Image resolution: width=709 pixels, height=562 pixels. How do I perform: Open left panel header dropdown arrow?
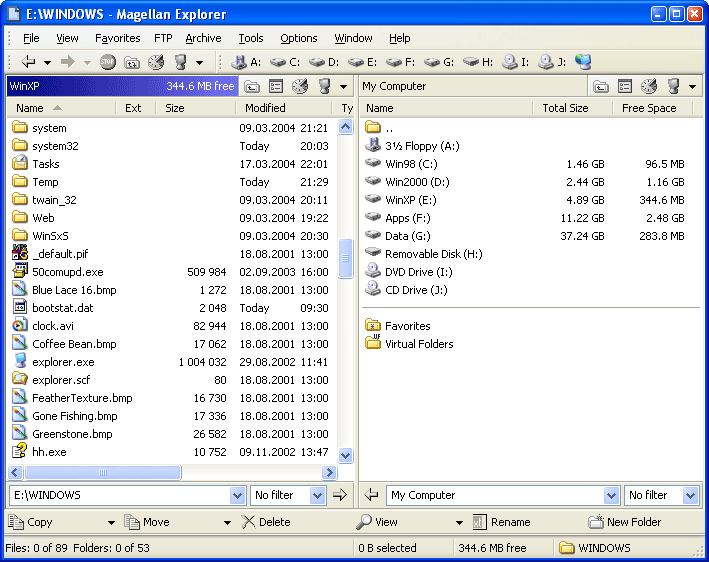tap(344, 86)
